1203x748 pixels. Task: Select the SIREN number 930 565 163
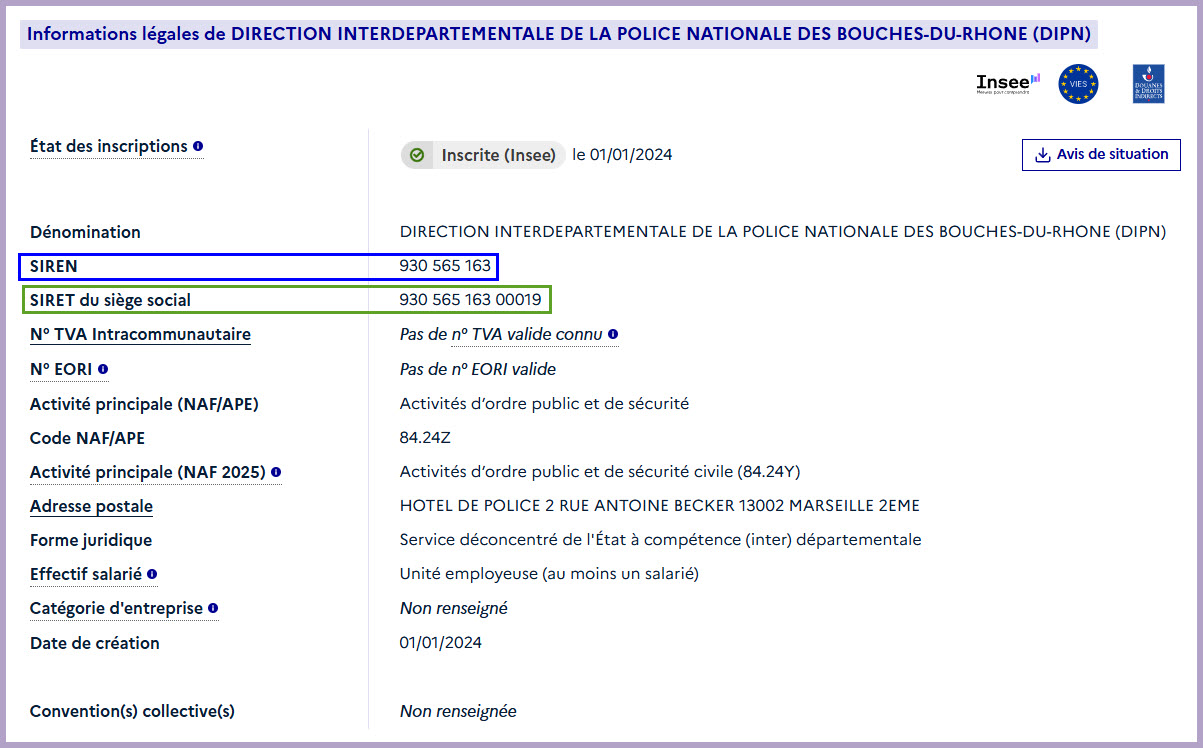445,266
